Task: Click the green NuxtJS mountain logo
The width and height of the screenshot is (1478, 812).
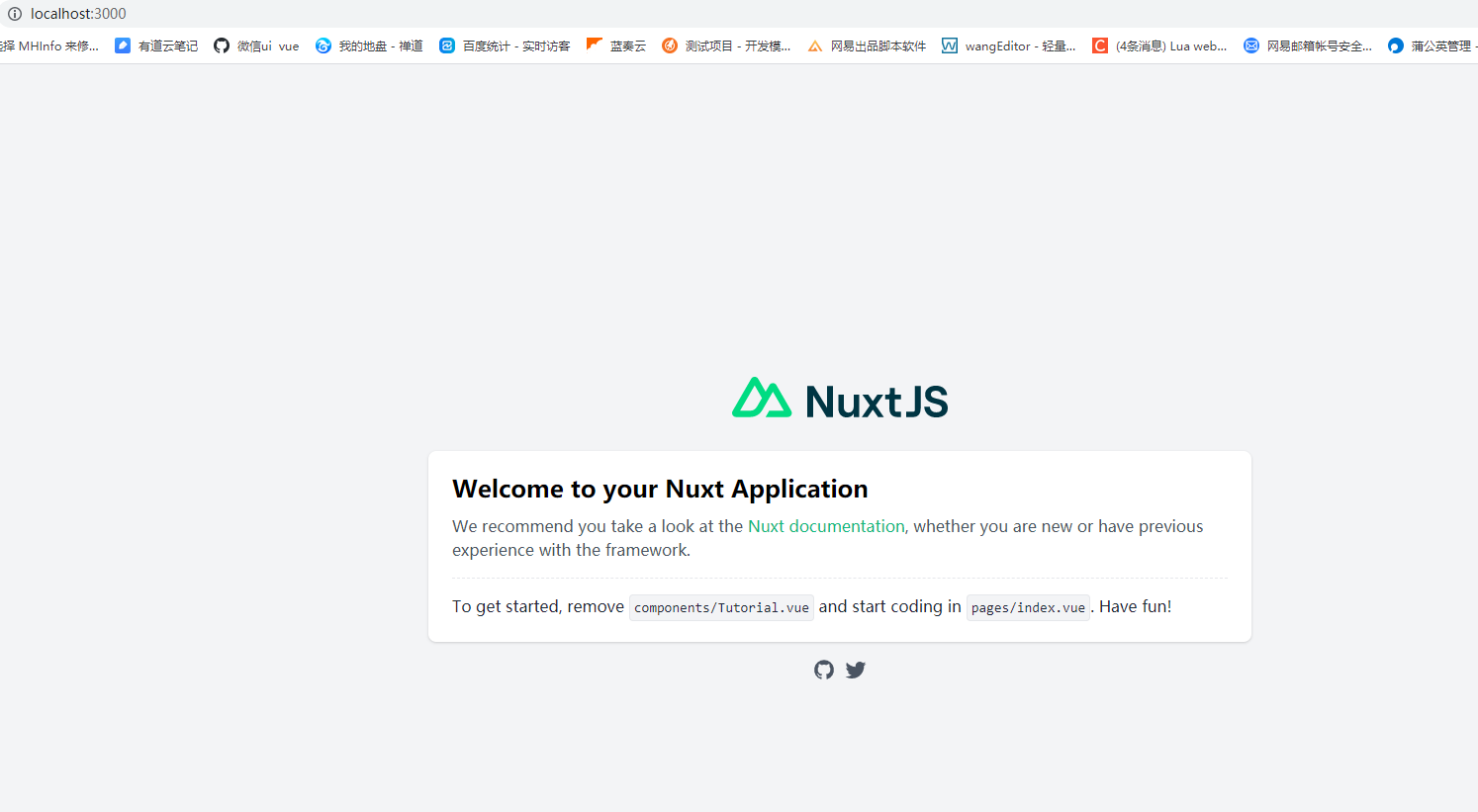Action: coord(762,398)
